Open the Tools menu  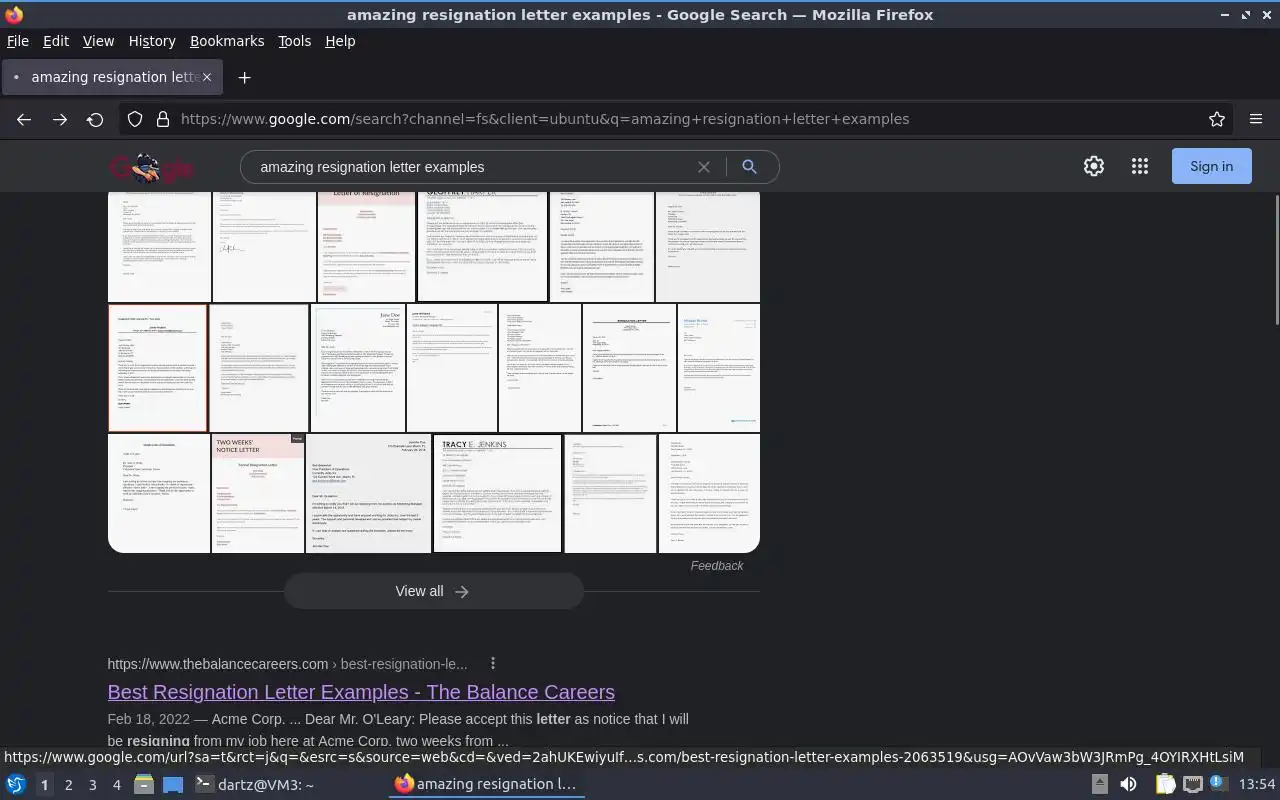click(294, 41)
